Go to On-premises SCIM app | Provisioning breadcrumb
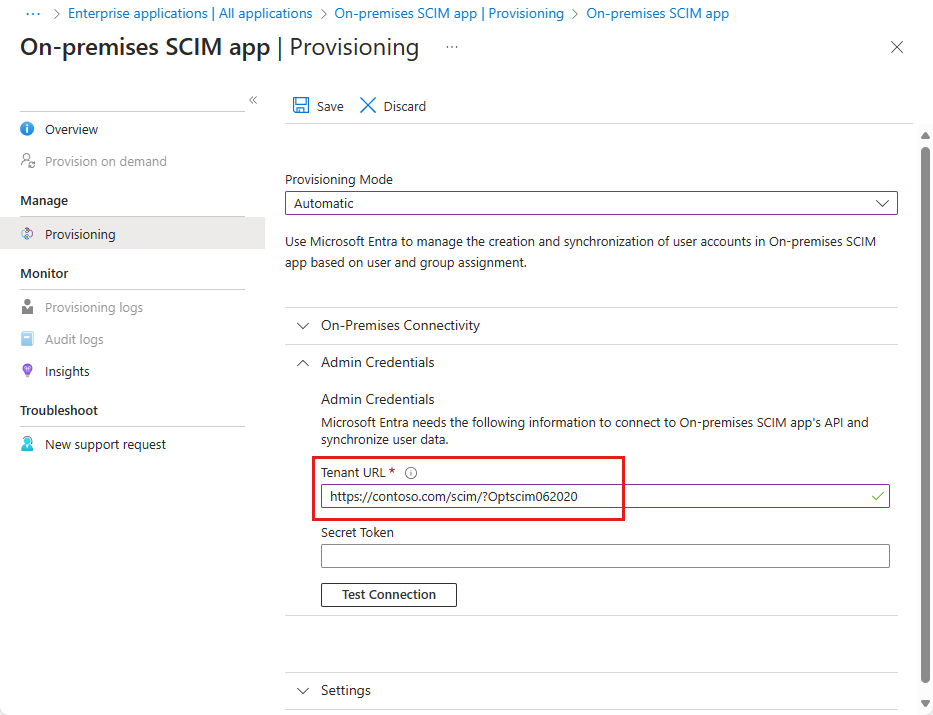Screen dimensions: 933x715 (x=449, y=13)
